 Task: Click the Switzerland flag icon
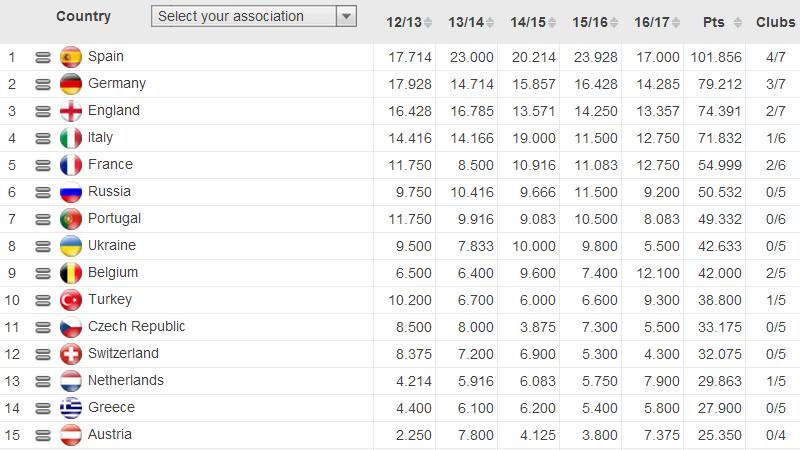coord(70,354)
